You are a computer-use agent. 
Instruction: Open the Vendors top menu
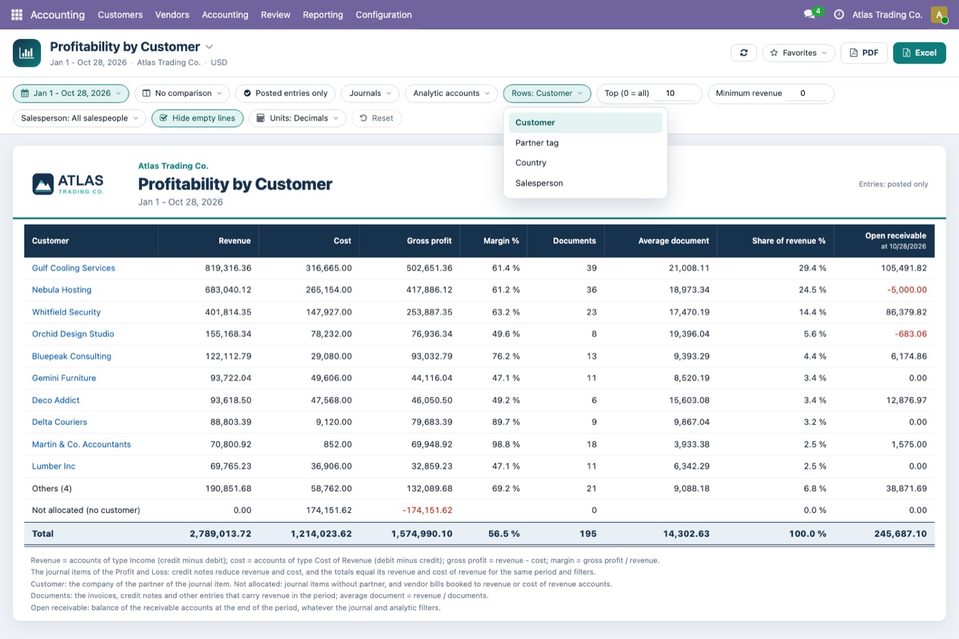(172, 15)
